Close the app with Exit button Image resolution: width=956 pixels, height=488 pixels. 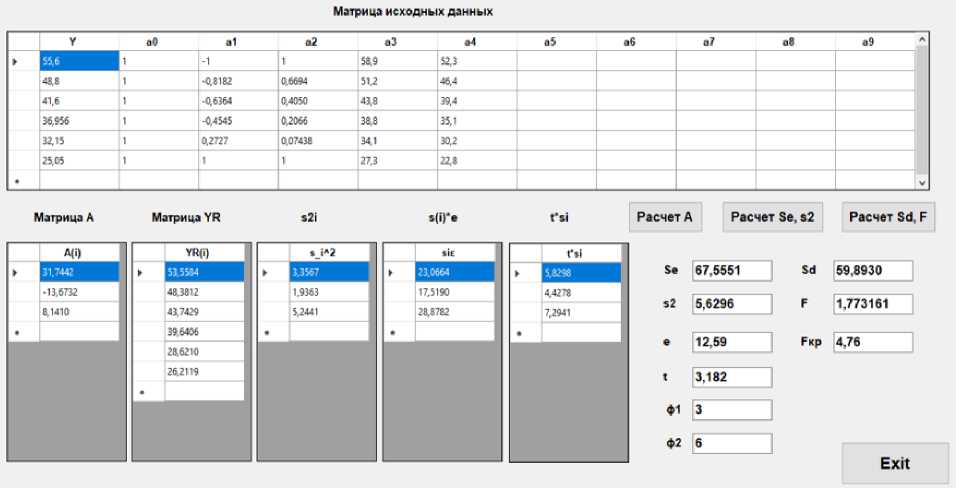point(894,464)
